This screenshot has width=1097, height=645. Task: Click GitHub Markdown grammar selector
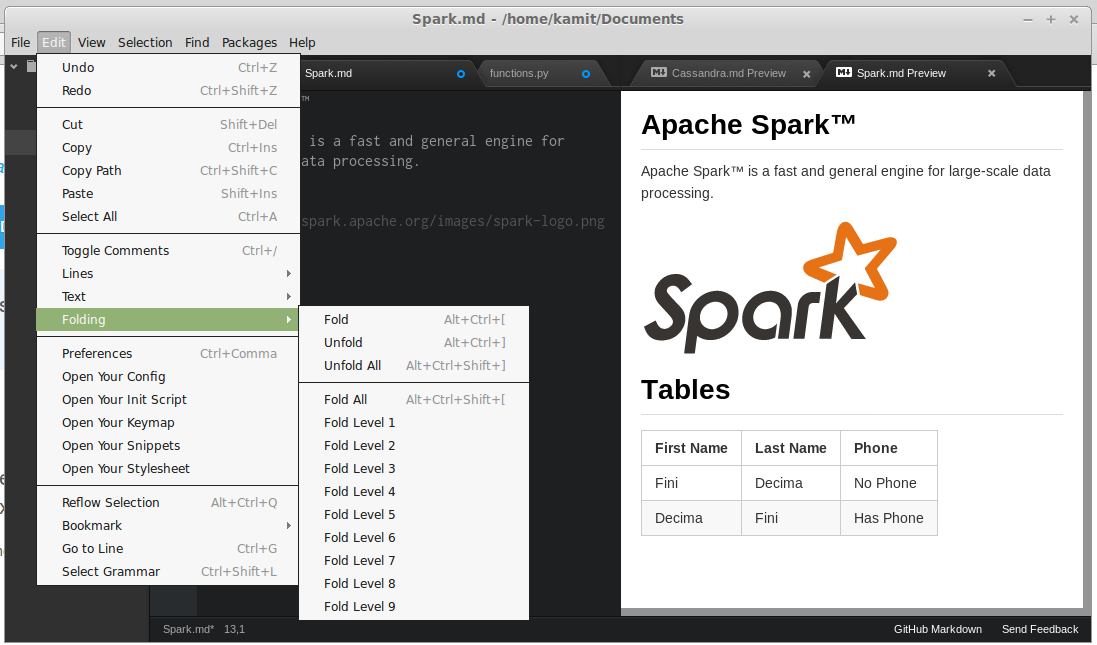point(937,630)
